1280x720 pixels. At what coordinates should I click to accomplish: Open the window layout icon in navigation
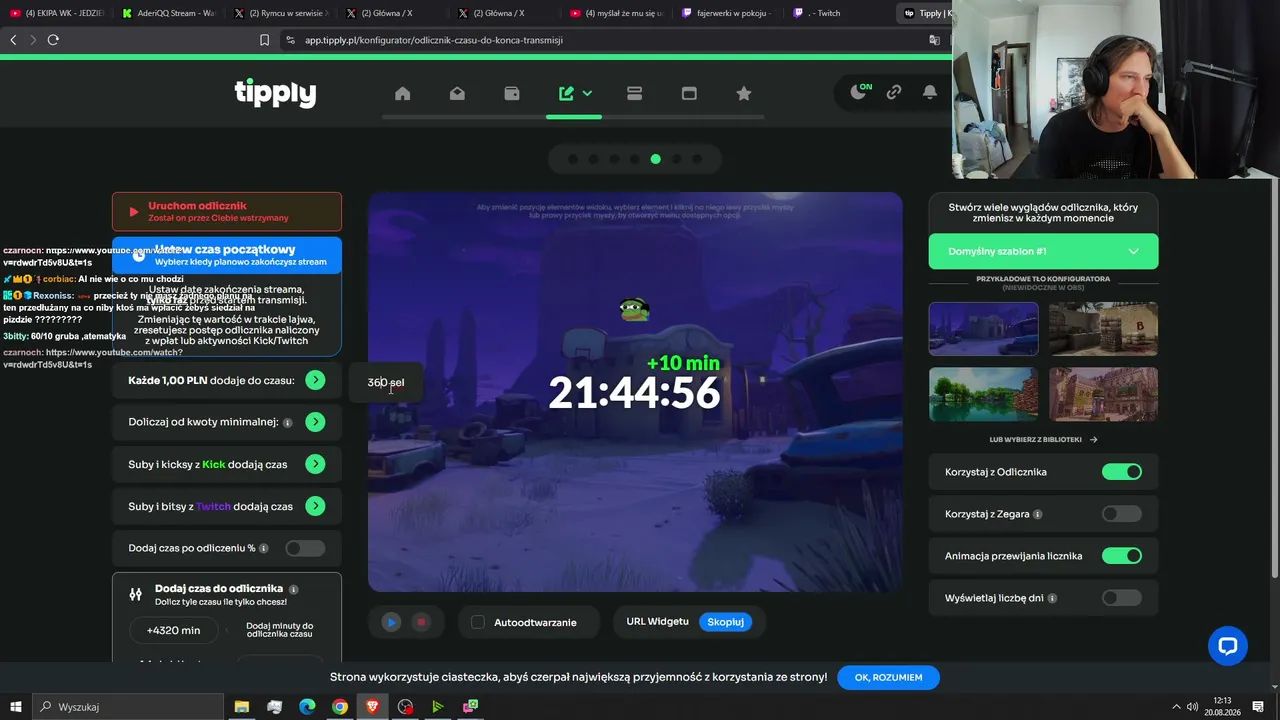click(689, 93)
